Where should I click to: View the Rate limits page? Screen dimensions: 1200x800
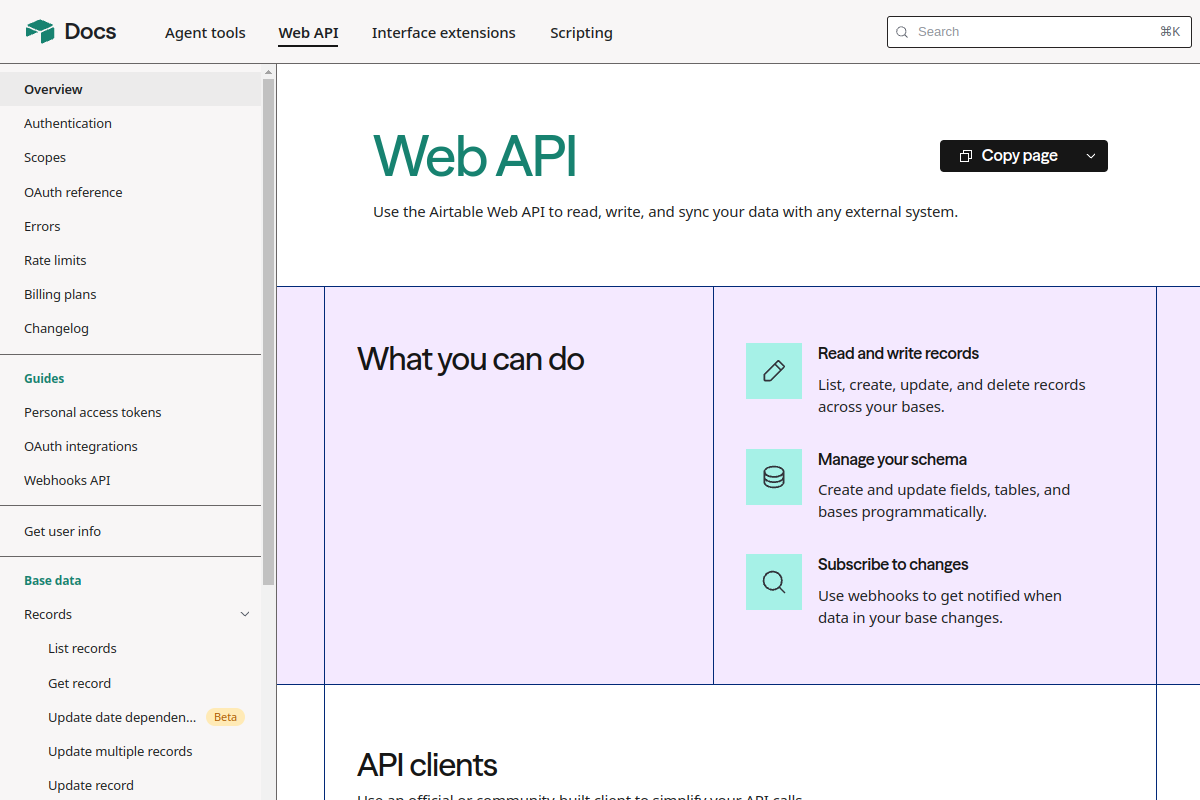(x=130, y=260)
